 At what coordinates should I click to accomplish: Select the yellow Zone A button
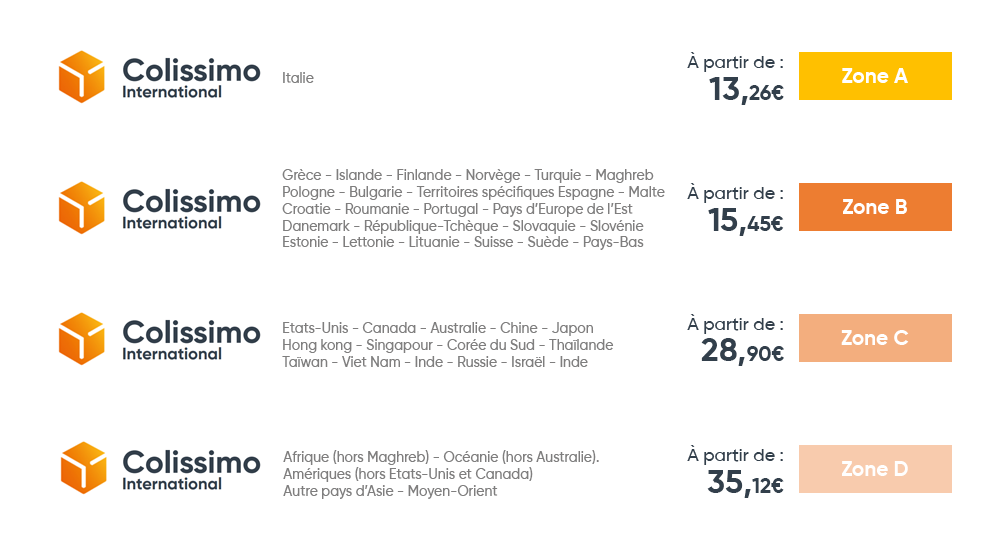(x=875, y=76)
